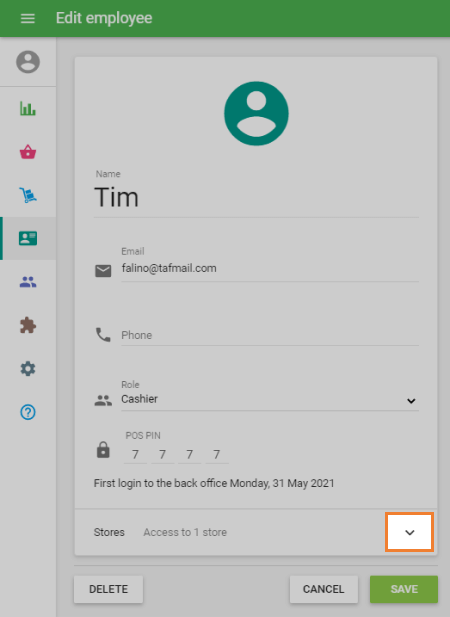Click the CANCEL button

tap(324, 589)
